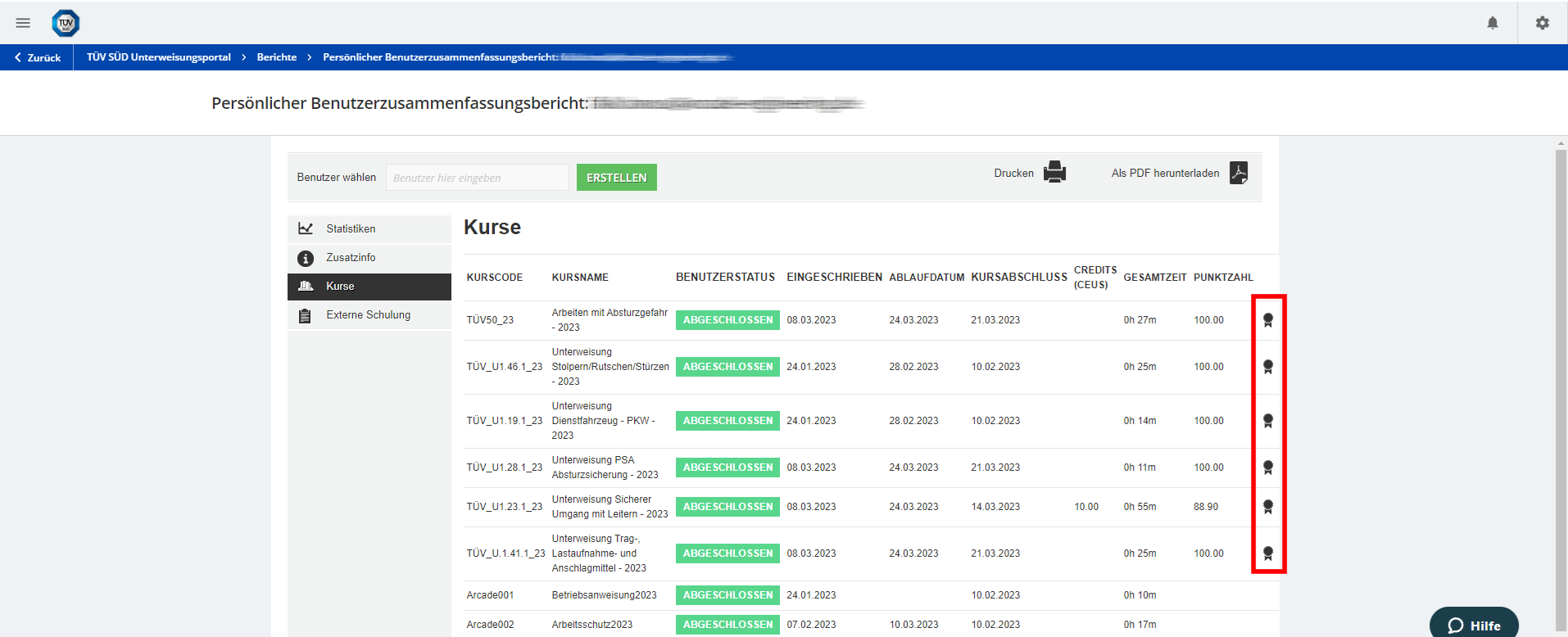Open the hamburger menu
The image size is (1568, 637).
click(23, 23)
